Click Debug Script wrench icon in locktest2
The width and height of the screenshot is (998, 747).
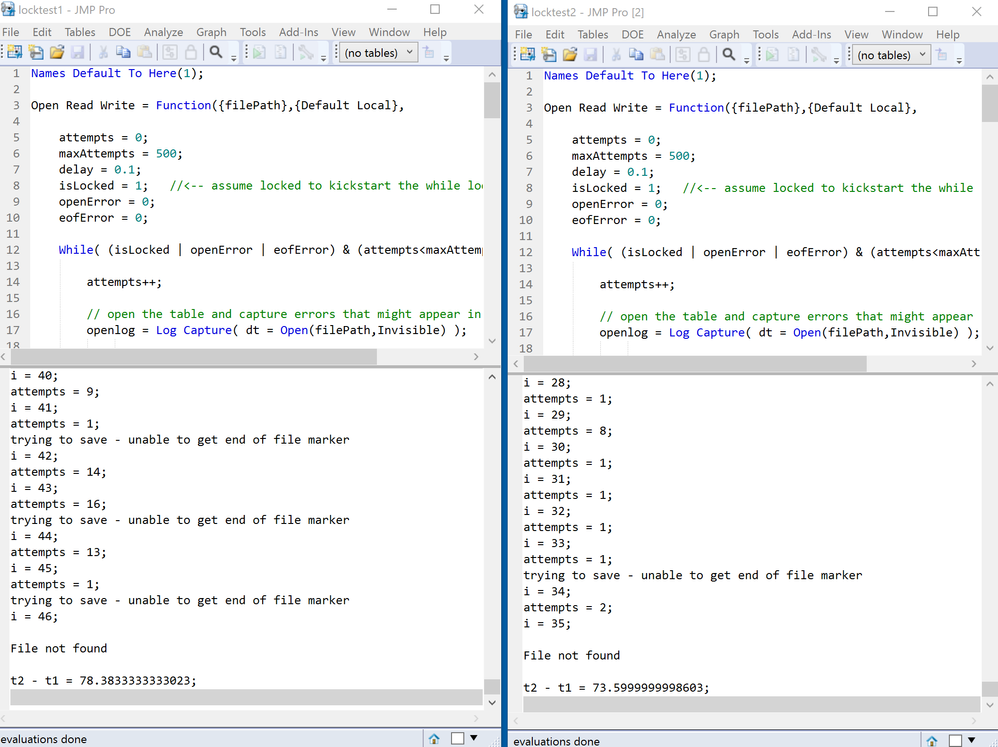tap(819, 55)
